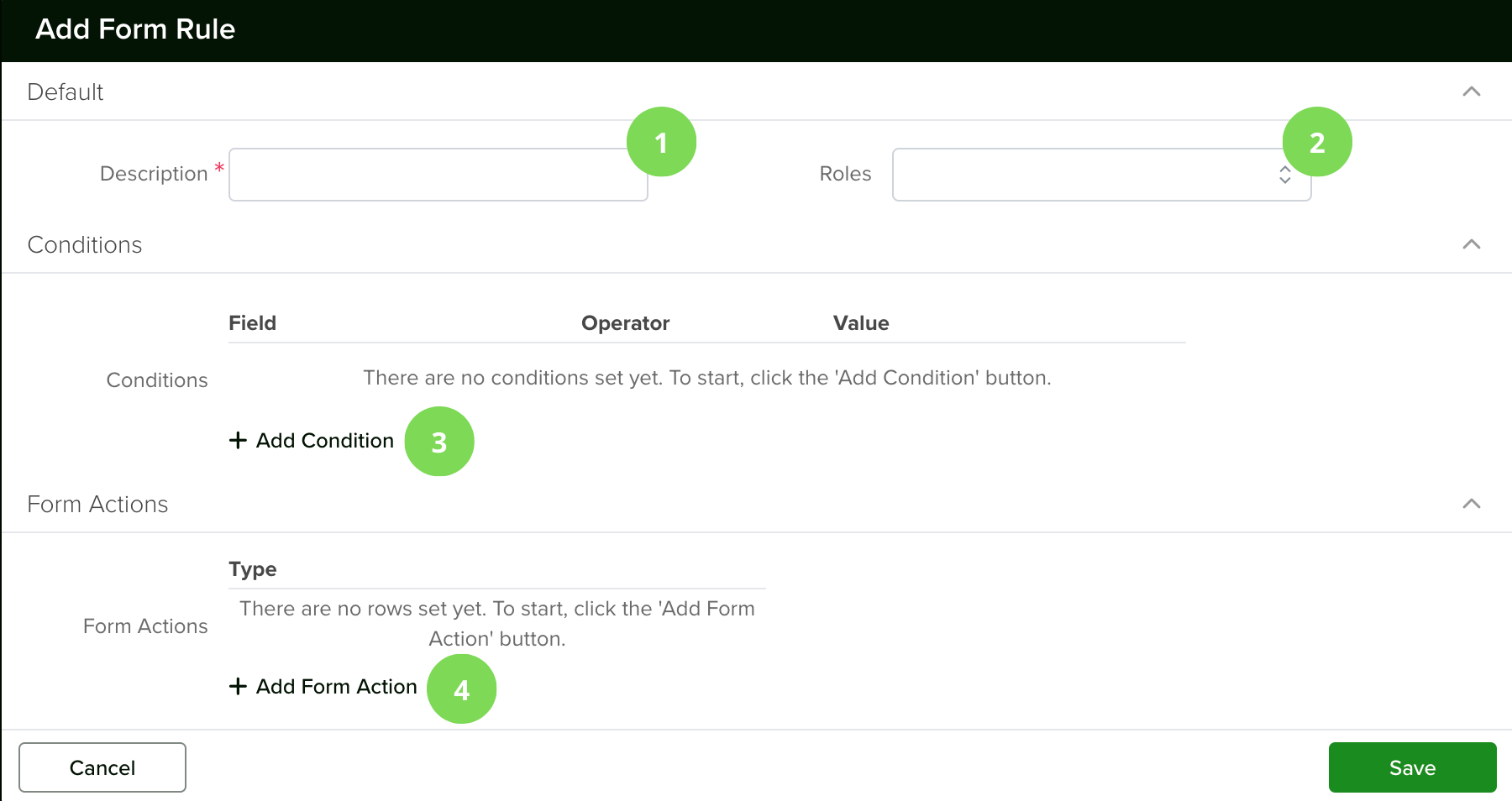Click the Cancel button

pyautogui.click(x=102, y=767)
